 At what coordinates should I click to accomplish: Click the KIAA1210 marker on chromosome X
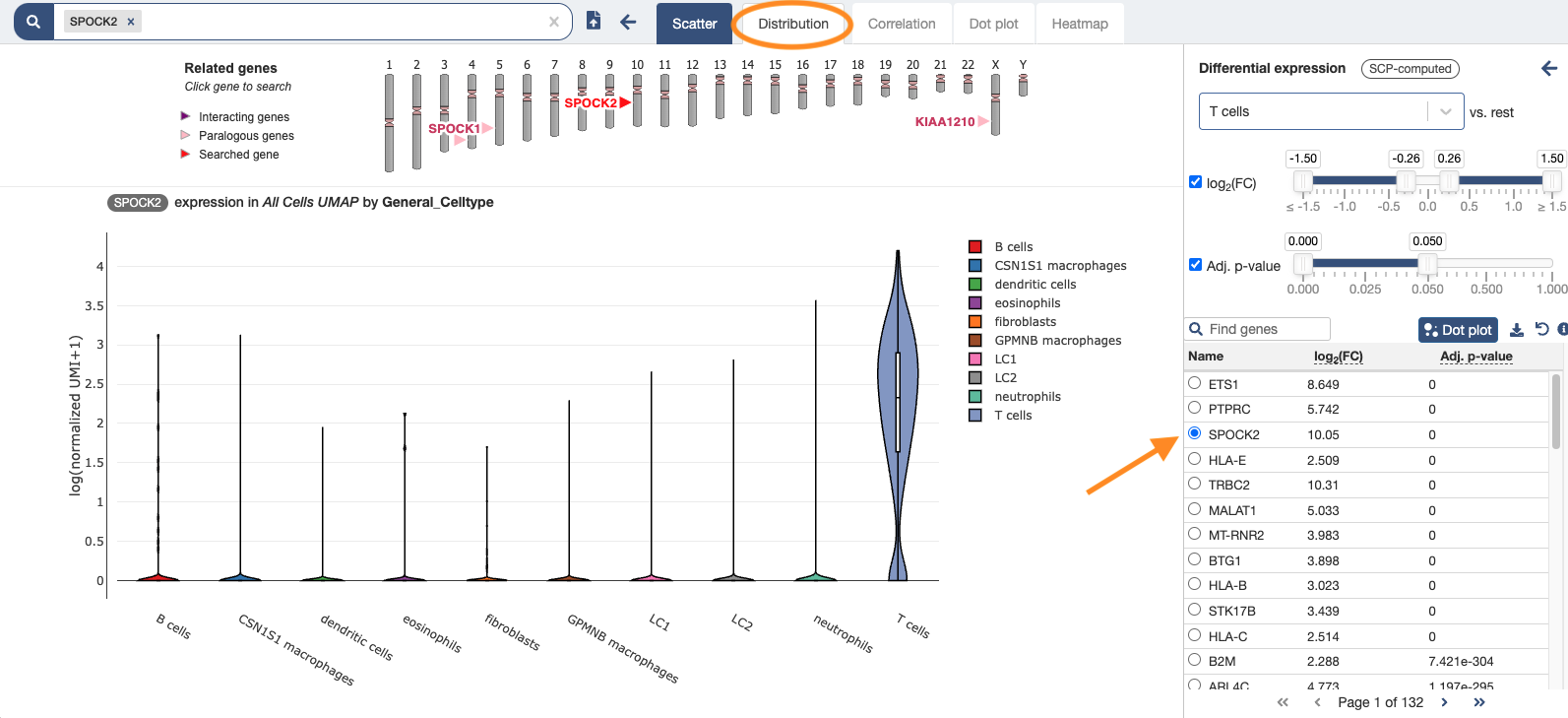[952, 121]
